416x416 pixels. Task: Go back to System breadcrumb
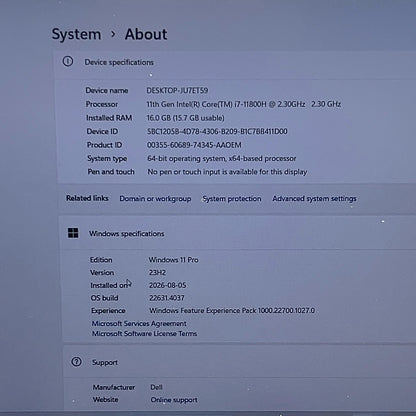76,34
